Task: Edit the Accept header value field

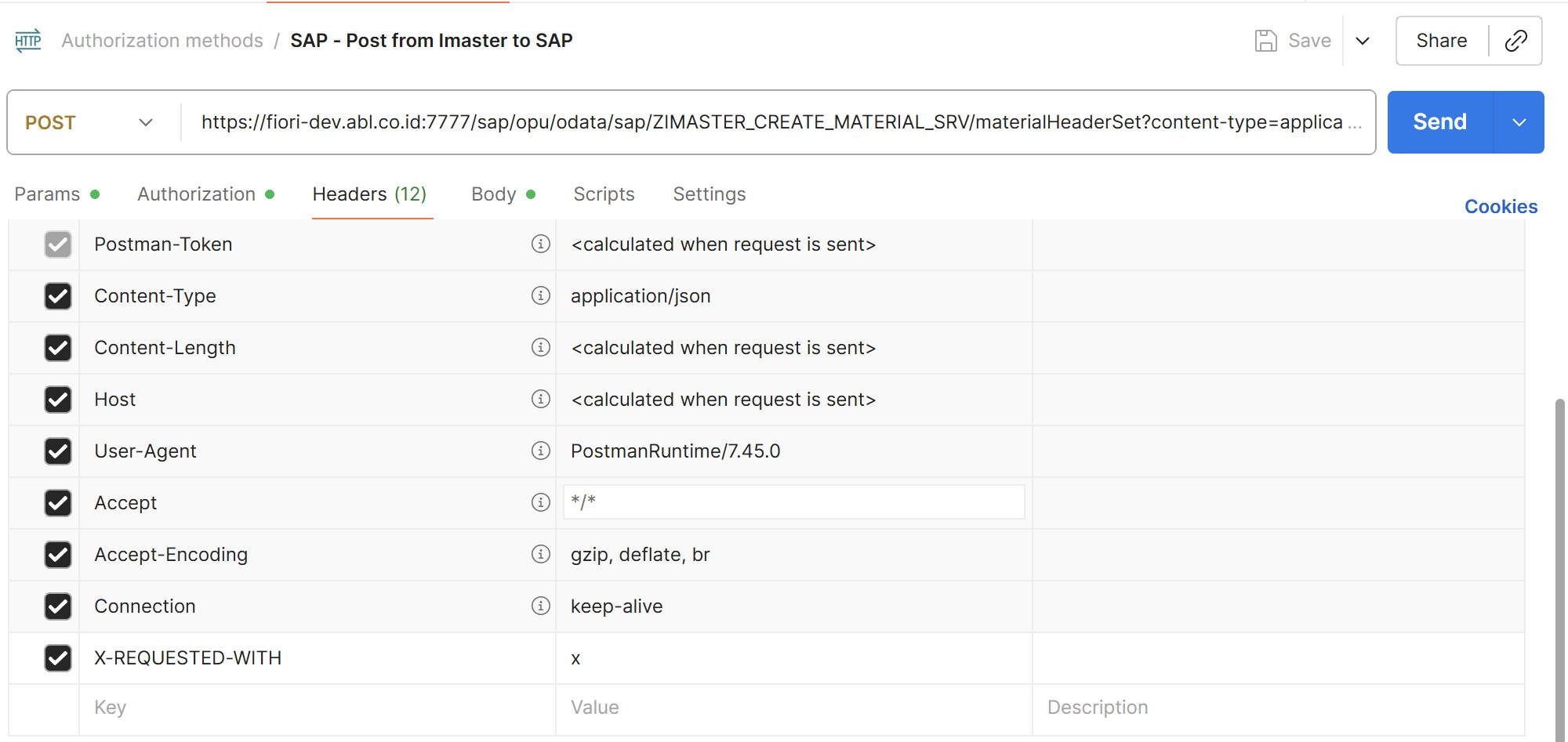Action: [793, 502]
